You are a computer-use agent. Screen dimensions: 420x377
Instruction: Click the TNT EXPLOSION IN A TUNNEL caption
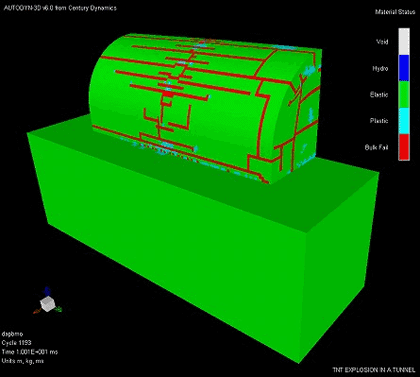(x=374, y=370)
